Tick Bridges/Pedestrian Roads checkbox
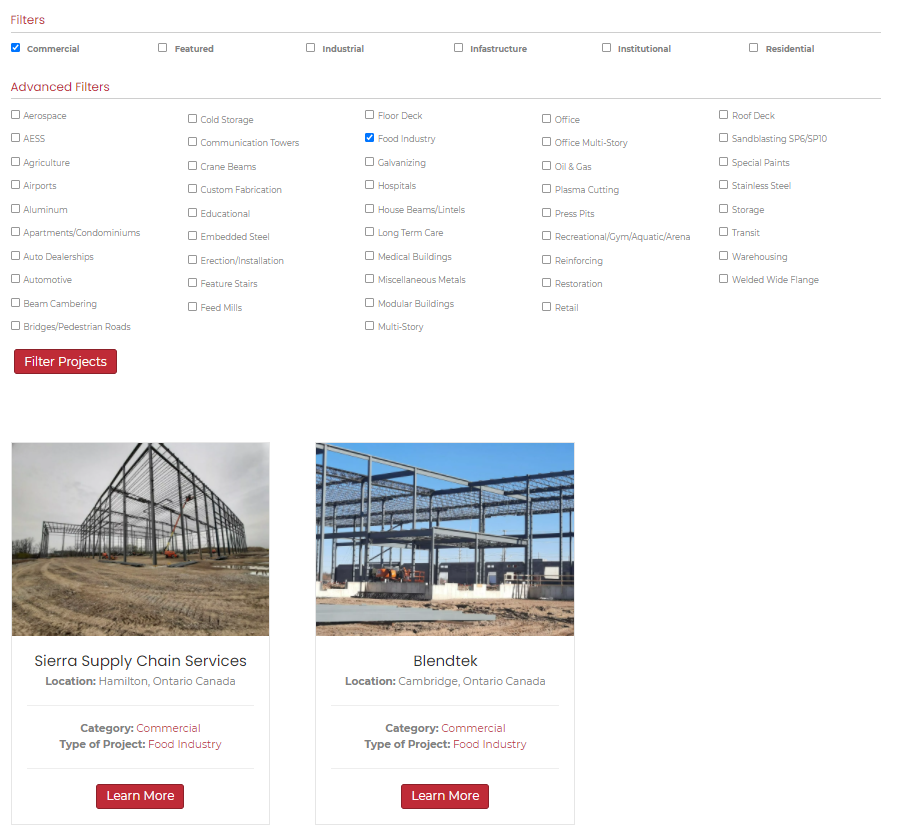Image resolution: width=902 pixels, height=832 pixels. (16, 326)
